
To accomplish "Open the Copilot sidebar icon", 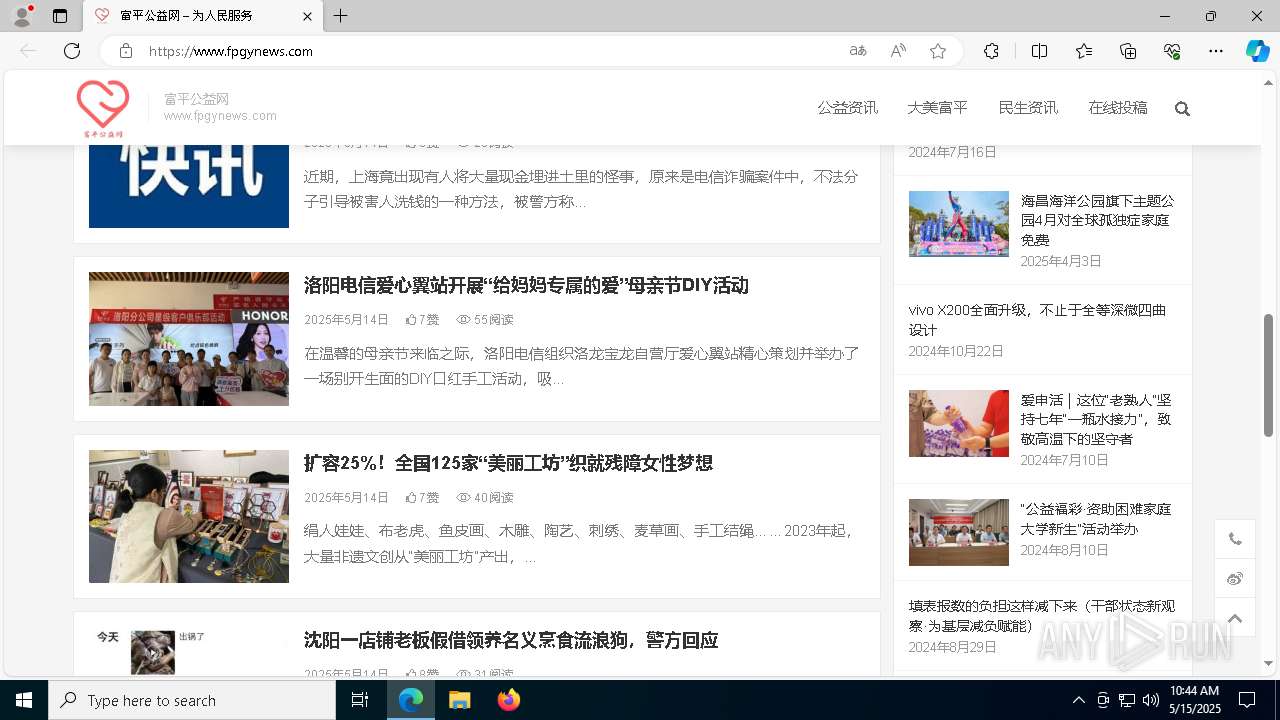I will pyautogui.click(x=1258, y=51).
